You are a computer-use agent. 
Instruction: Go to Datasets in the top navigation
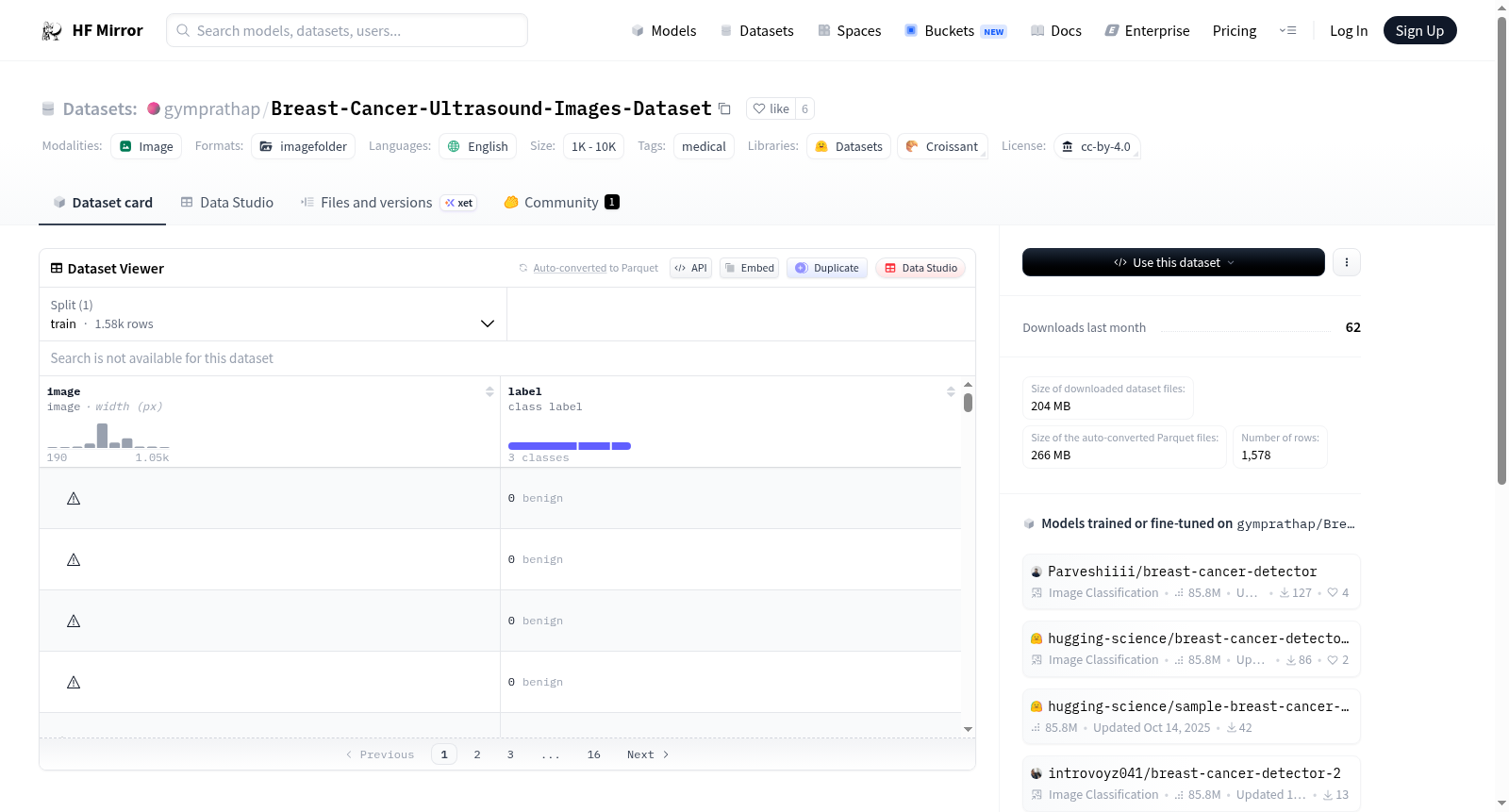click(756, 31)
